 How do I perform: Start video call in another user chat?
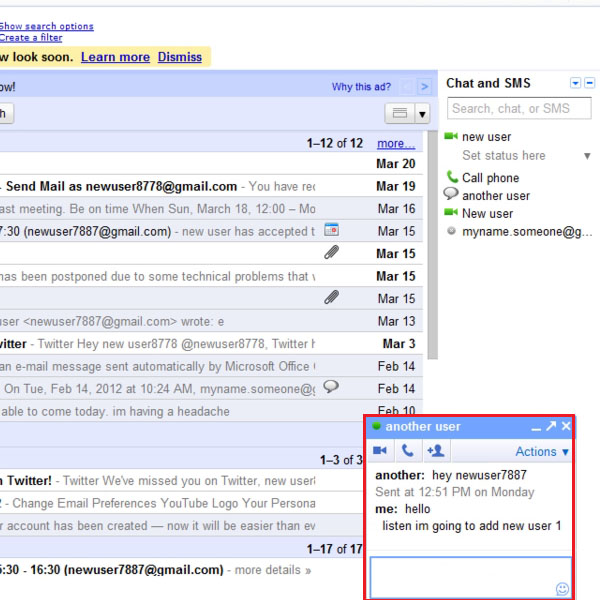tap(380, 450)
